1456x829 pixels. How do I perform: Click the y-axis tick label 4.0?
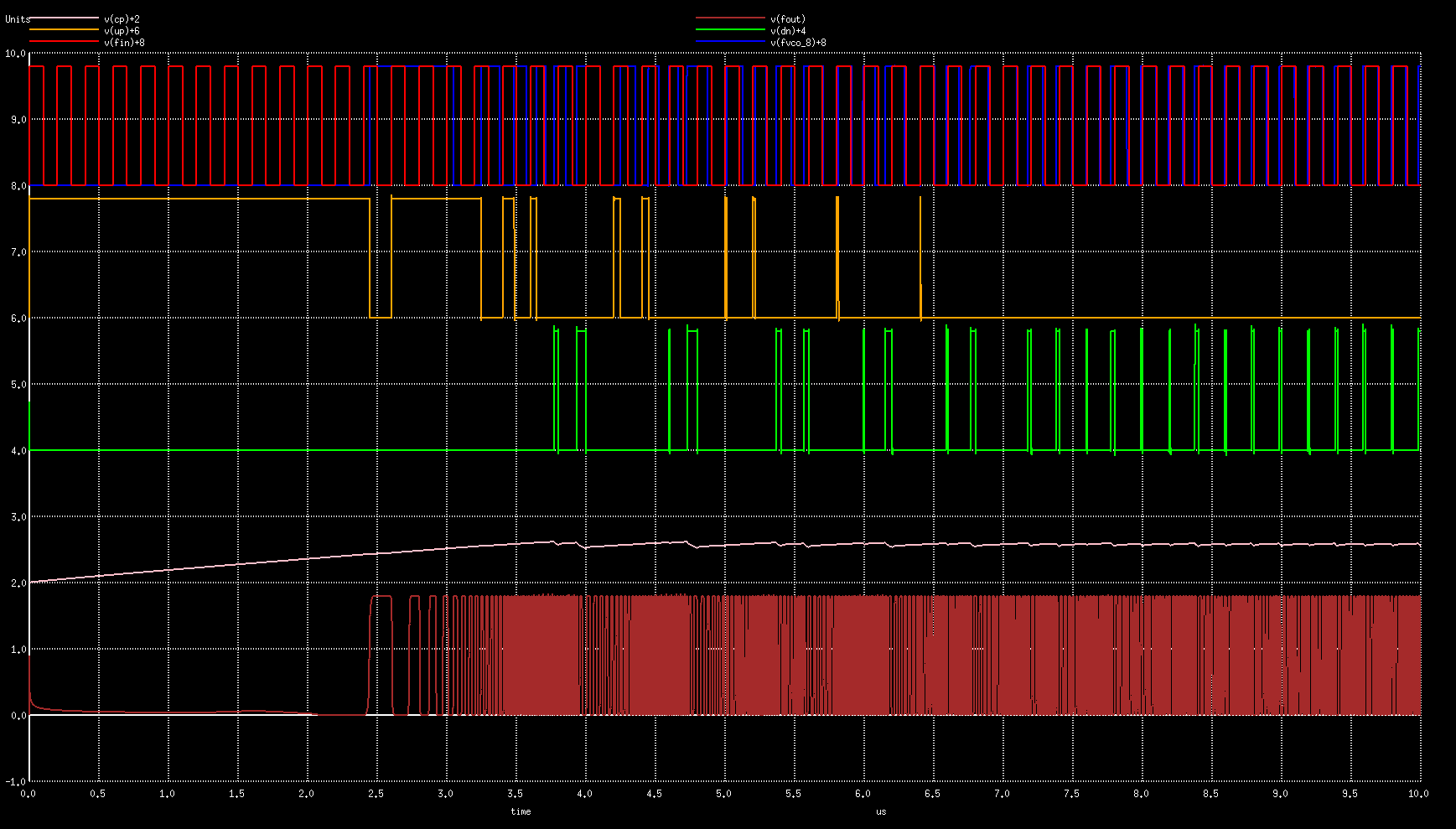tap(18, 451)
